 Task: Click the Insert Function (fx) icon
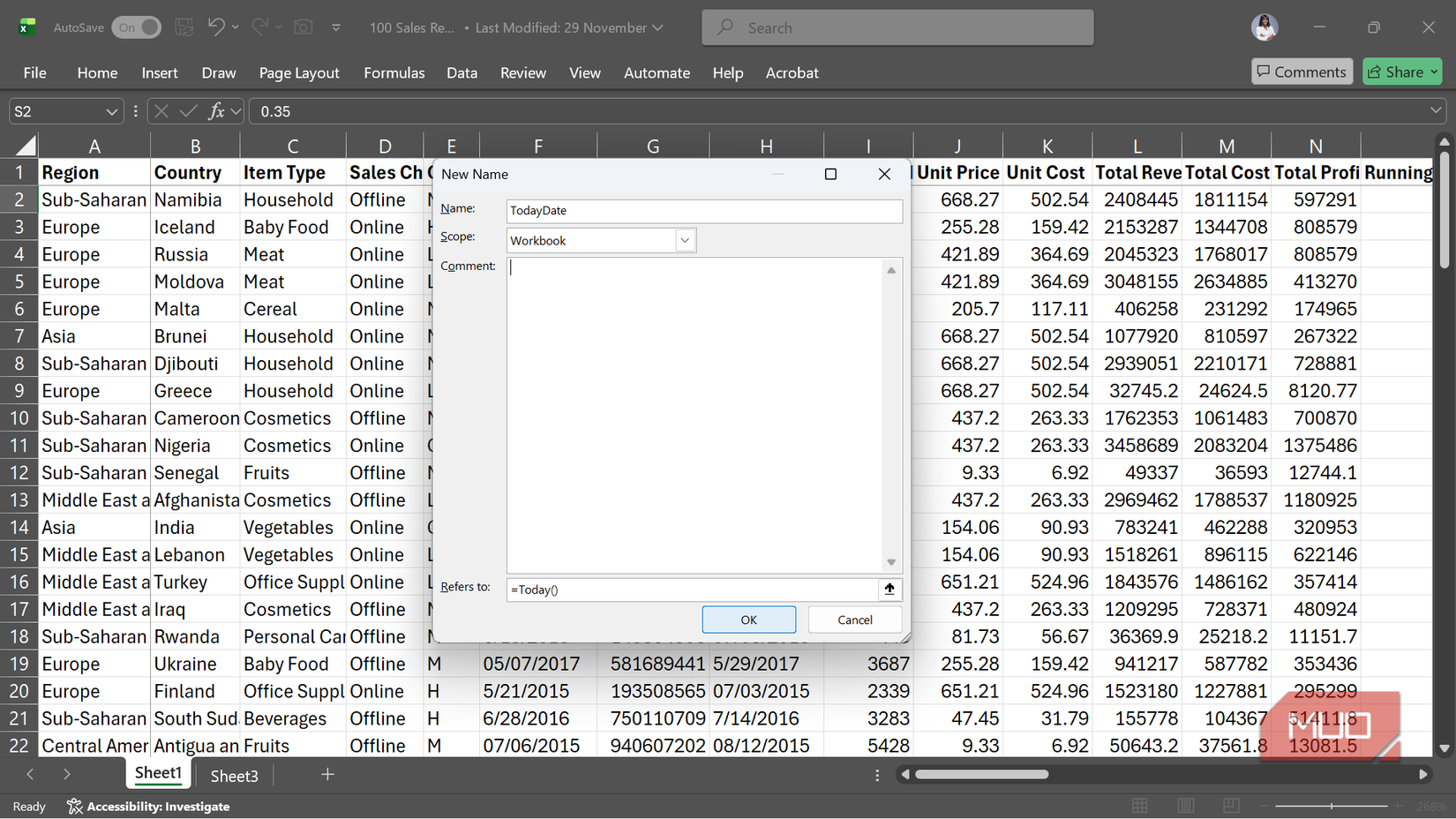216,111
